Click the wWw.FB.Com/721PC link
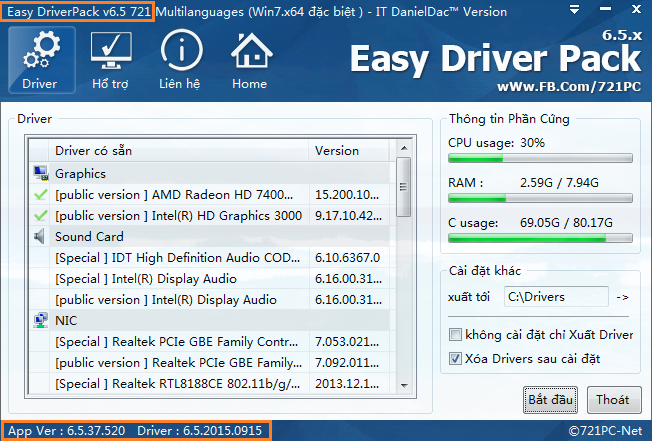Image resolution: width=652 pixels, height=441 pixels. click(x=569, y=86)
